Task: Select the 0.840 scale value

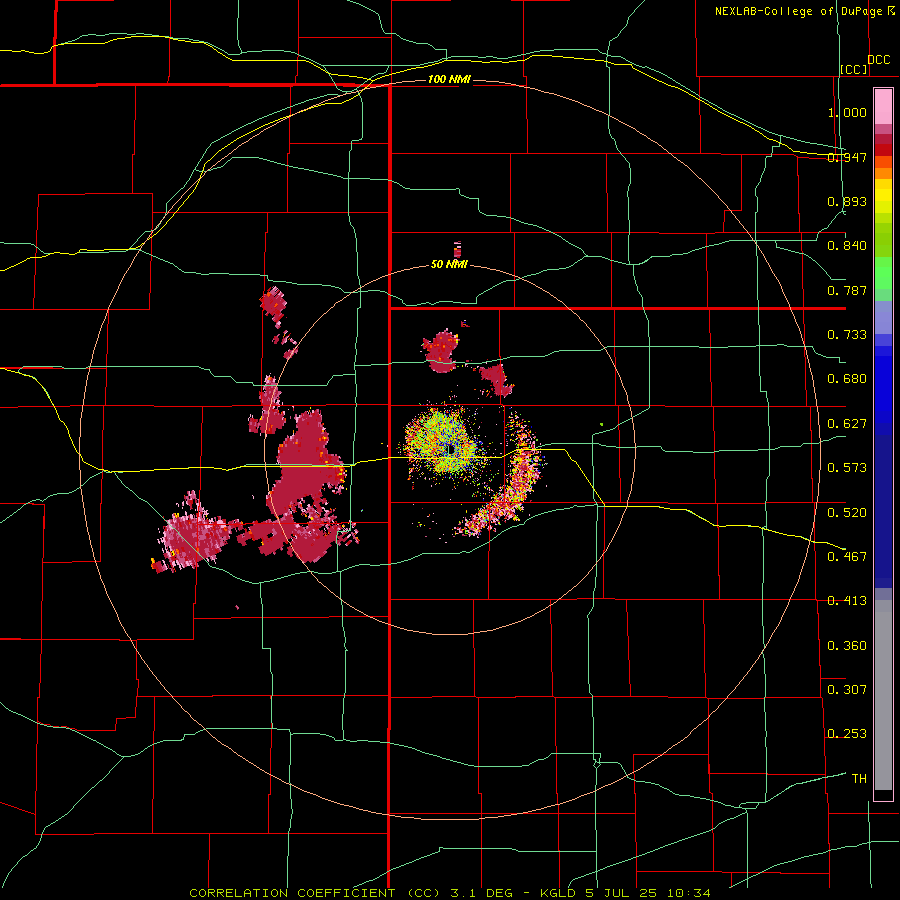Action: (x=847, y=246)
